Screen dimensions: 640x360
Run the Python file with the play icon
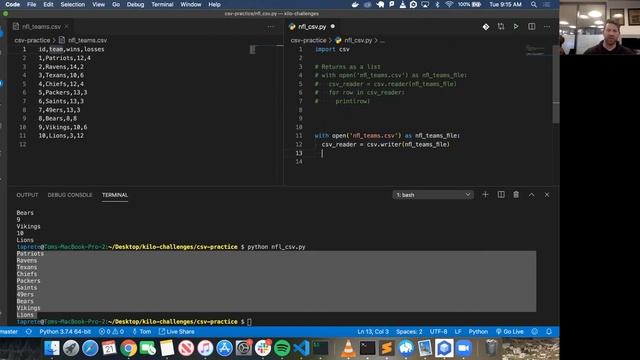(516, 27)
